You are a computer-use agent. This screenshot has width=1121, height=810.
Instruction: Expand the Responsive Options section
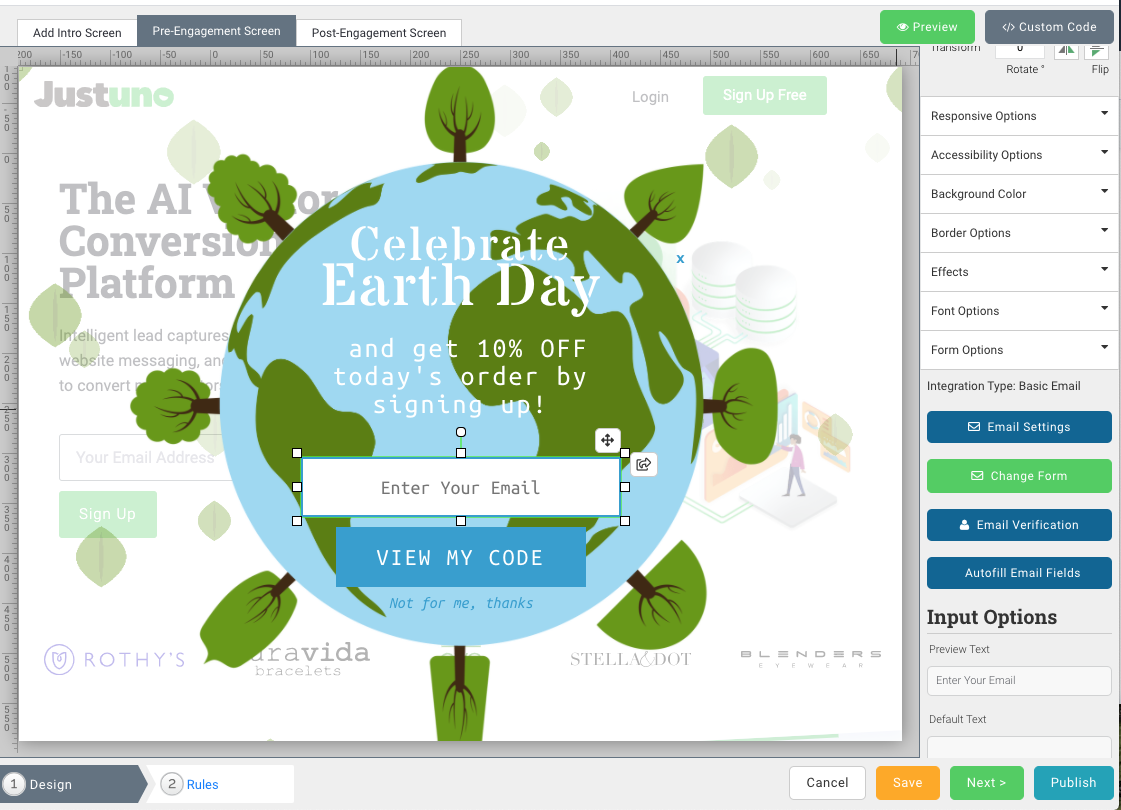(x=1019, y=116)
